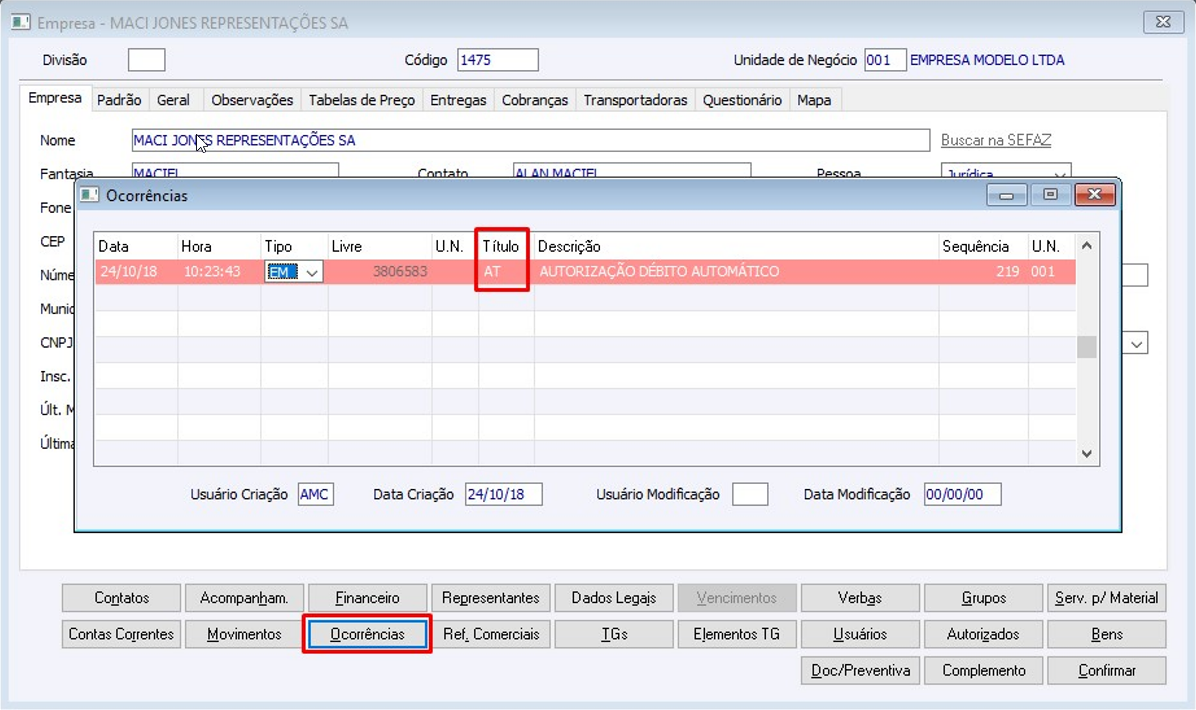The width and height of the screenshot is (1196, 710).
Task: Expand the Tipo dropdown showing EM
Action: (x=311, y=272)
